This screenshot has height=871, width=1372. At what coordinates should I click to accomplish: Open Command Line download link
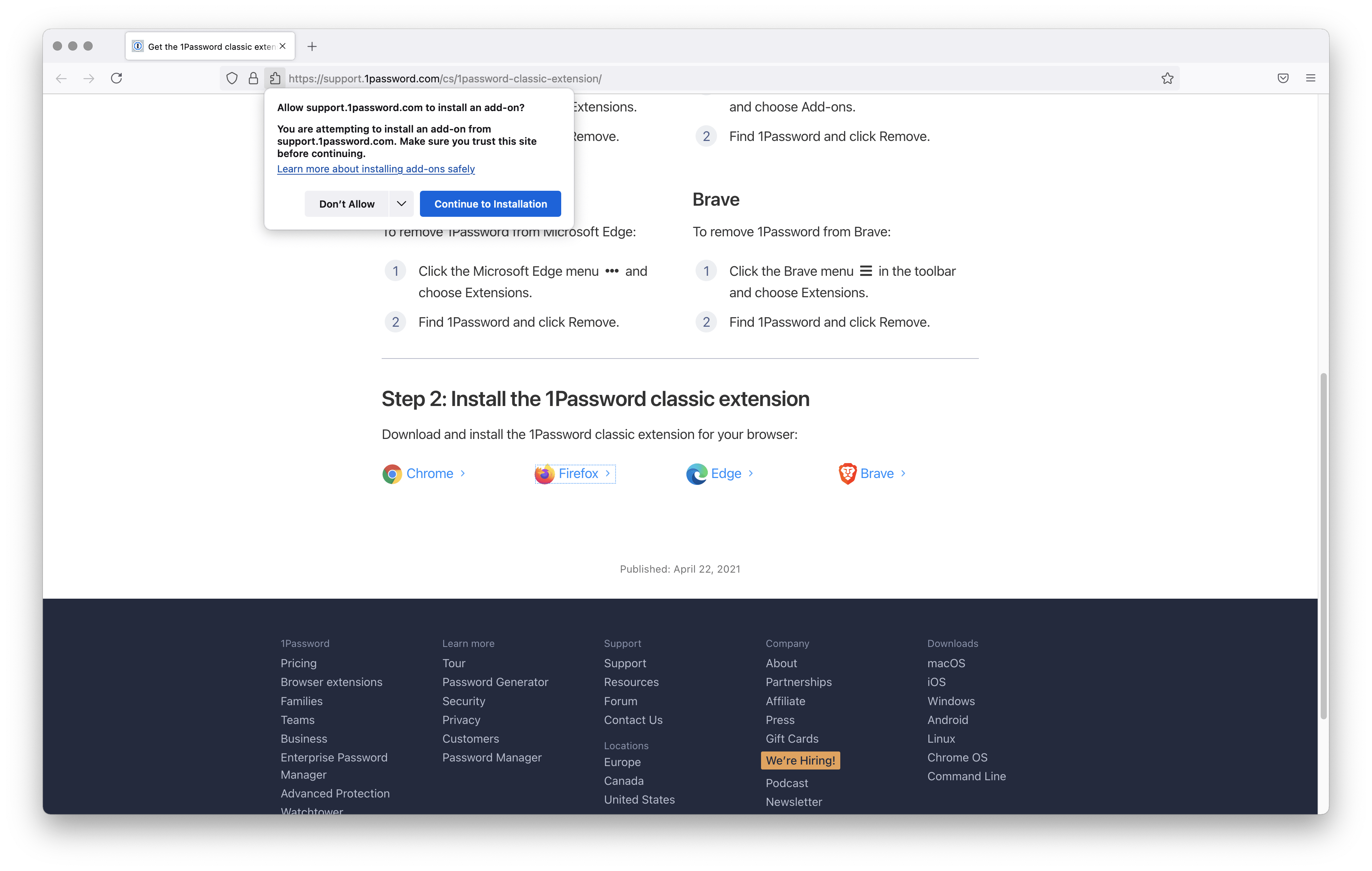(x=966, y=776)
